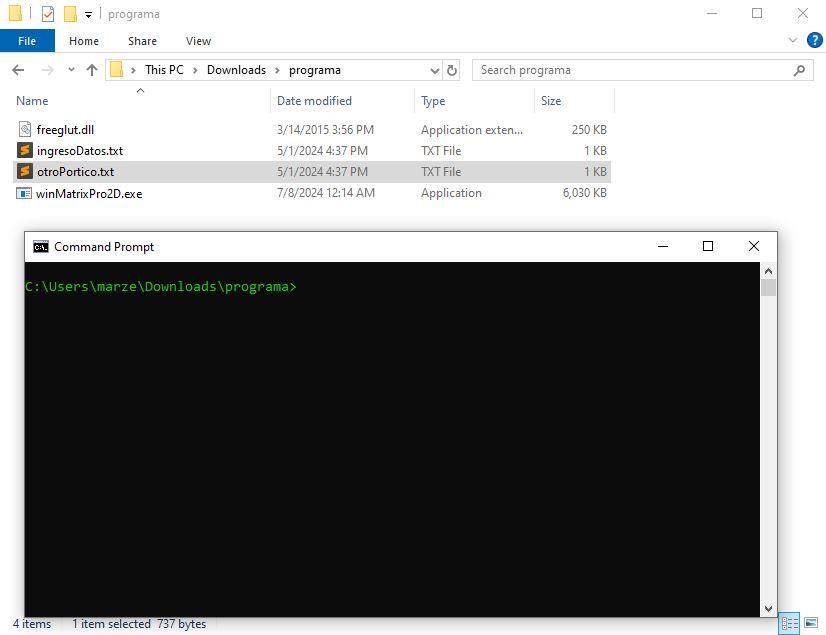Viewport: 826px width, 635px height.
Task: Navigate up one folder level arrow
Action: tap(92, 70)
